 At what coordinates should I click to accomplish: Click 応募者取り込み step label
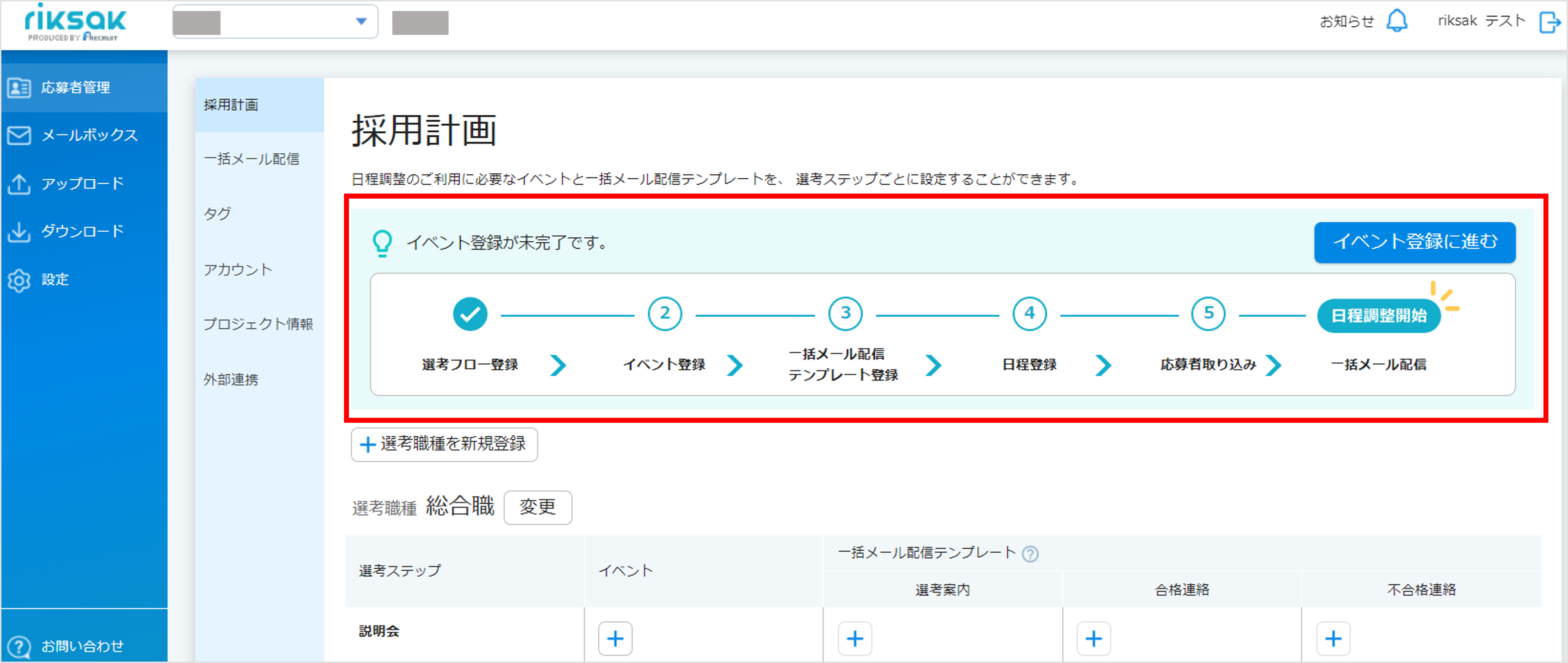1208,365
